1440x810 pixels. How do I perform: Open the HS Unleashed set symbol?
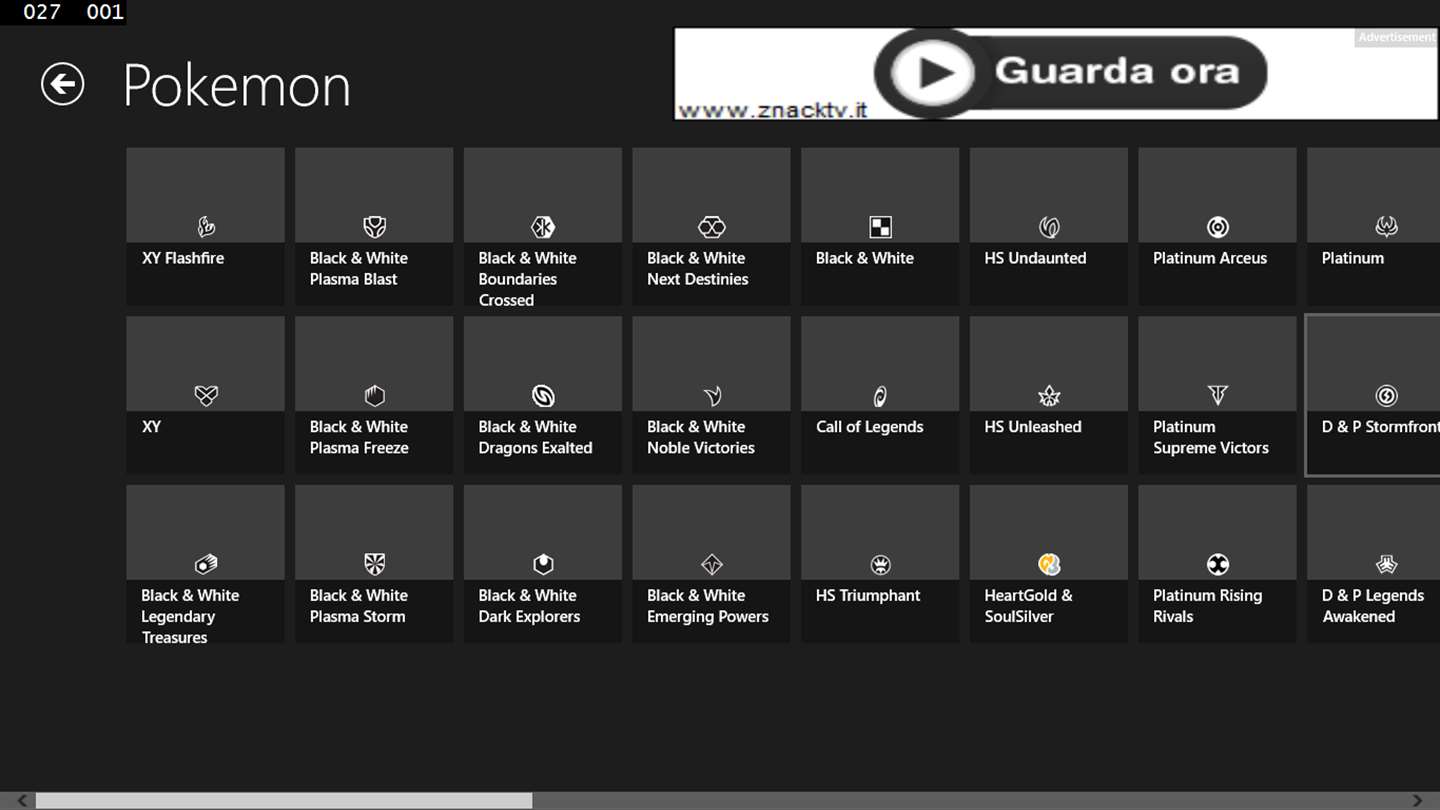(1049, 396)
